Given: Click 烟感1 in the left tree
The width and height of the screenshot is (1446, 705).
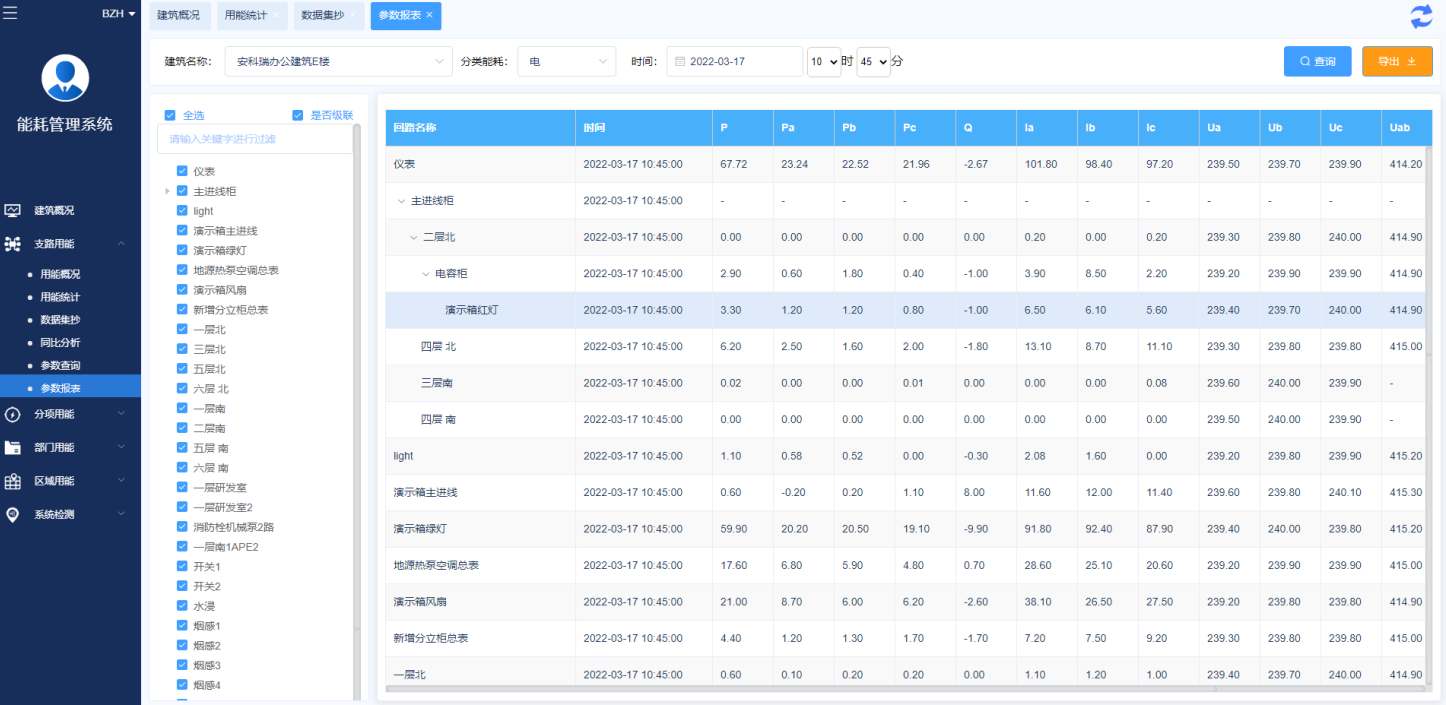Looking at the screenshot, I should tap(207, 626).
